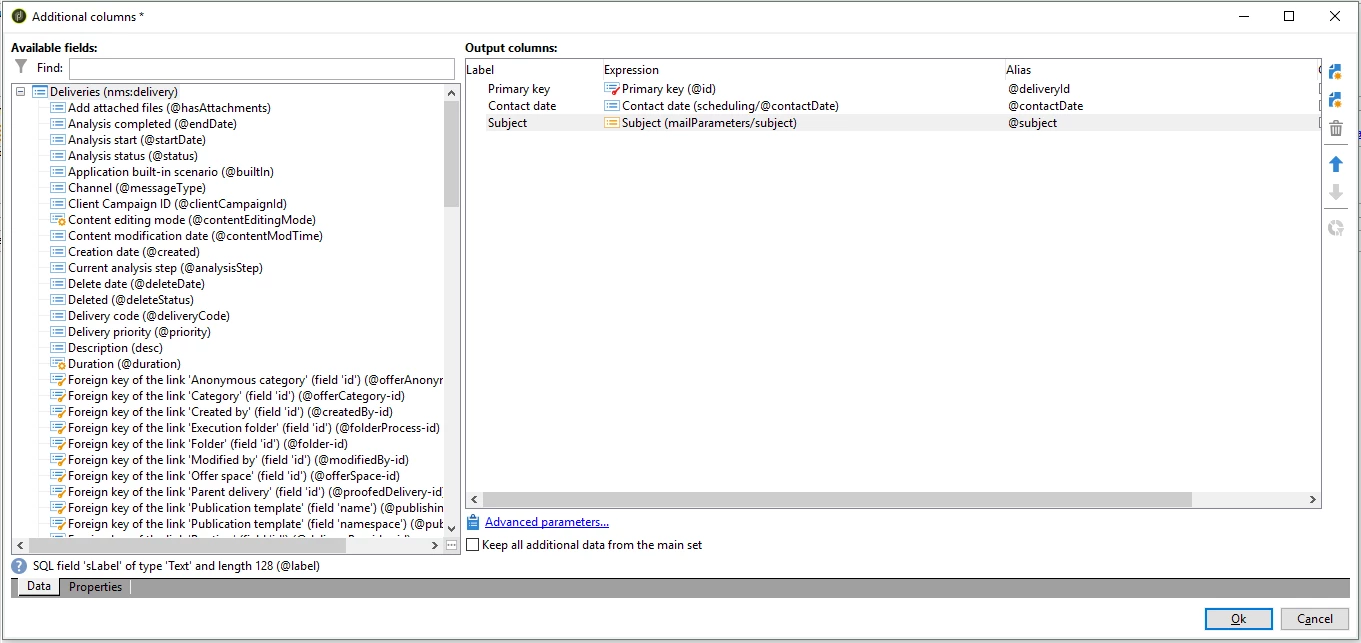Click the @subject alias cell
The width and height of the screenshot is (1361, 643).
[x=1032, y=123]
